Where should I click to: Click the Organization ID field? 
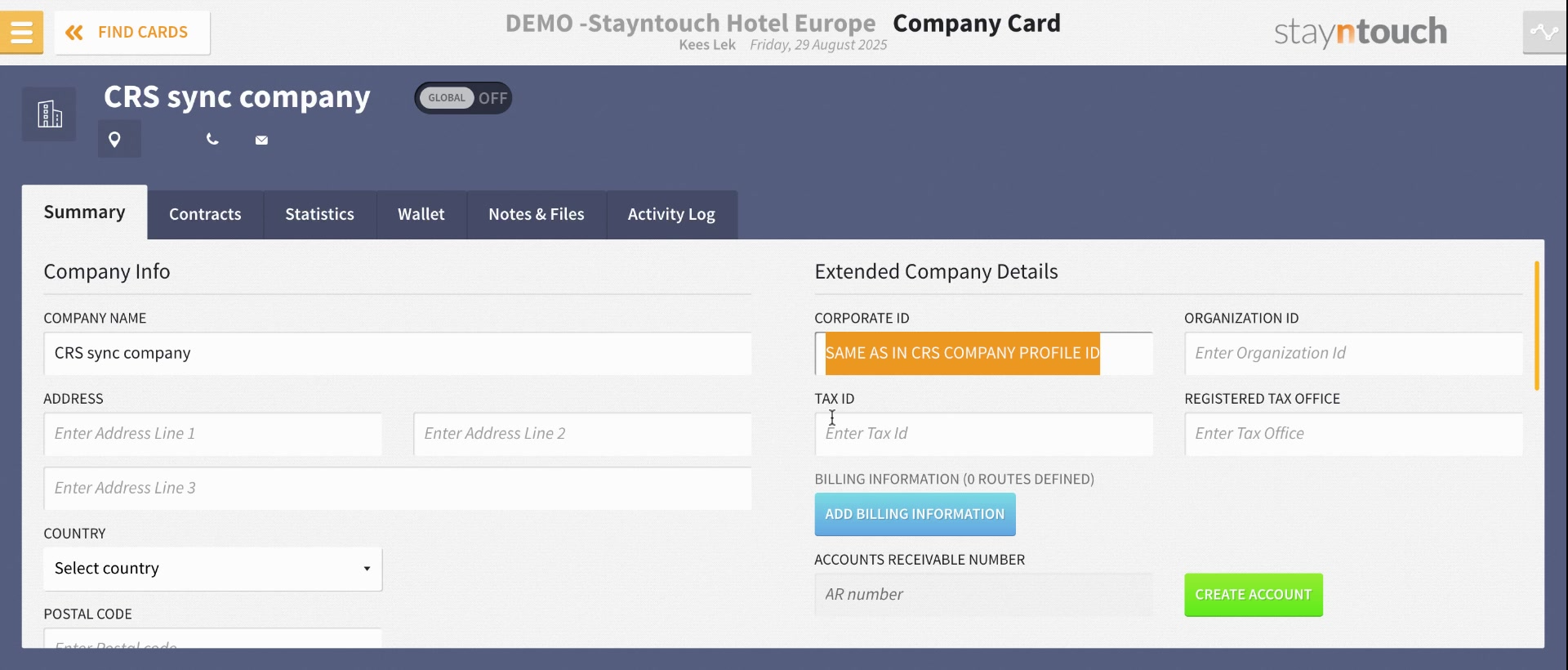(x=1353, y=354)
